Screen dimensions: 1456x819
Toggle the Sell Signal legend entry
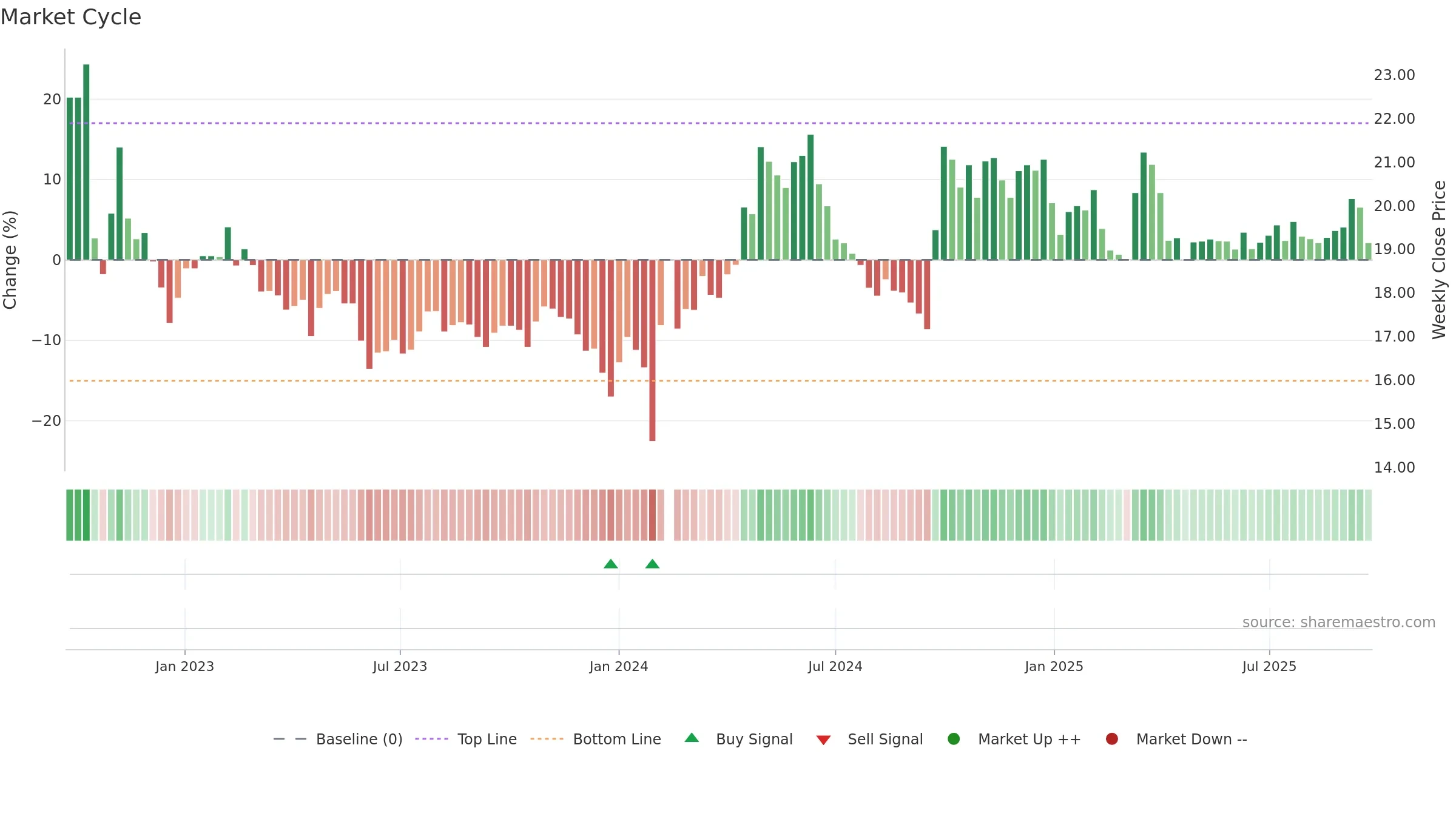tap(869, 739)
